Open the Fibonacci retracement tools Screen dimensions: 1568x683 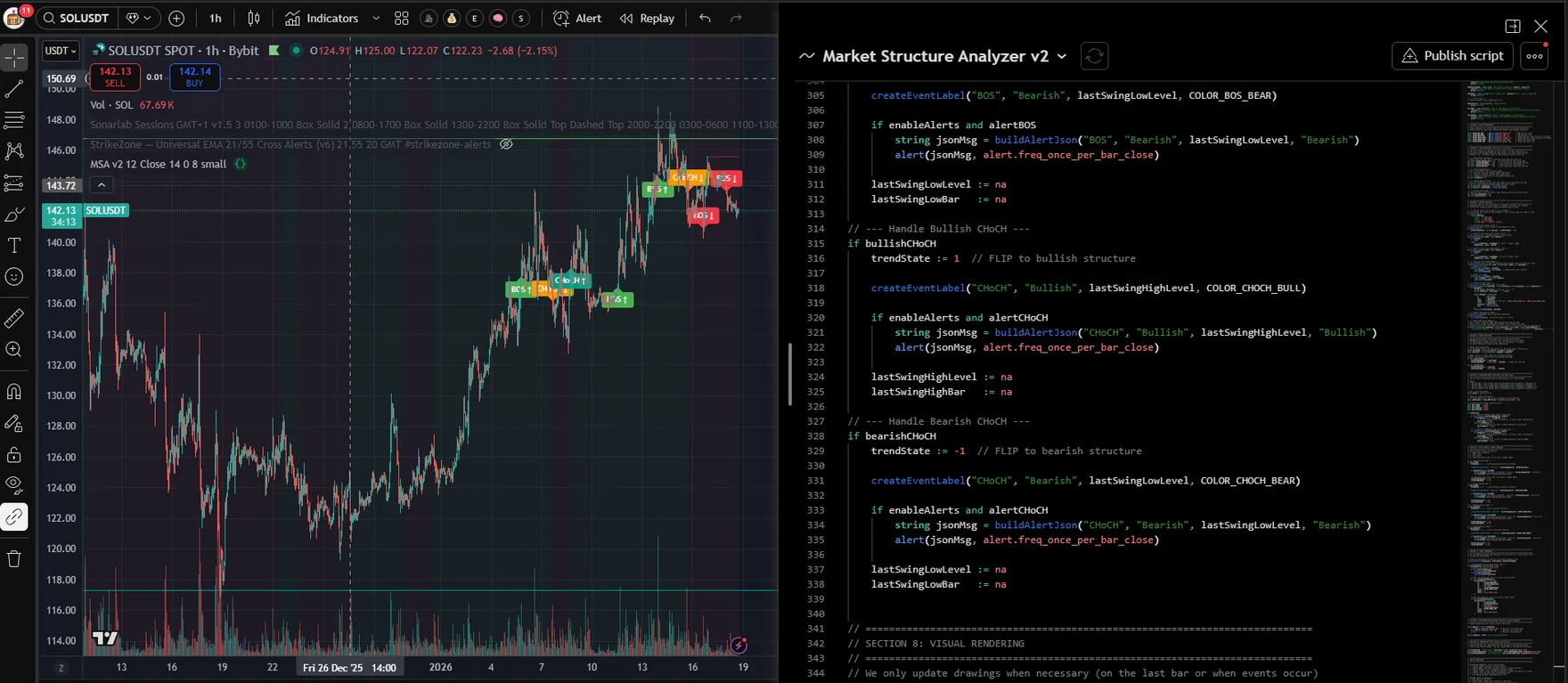click(x=14, y=120)
